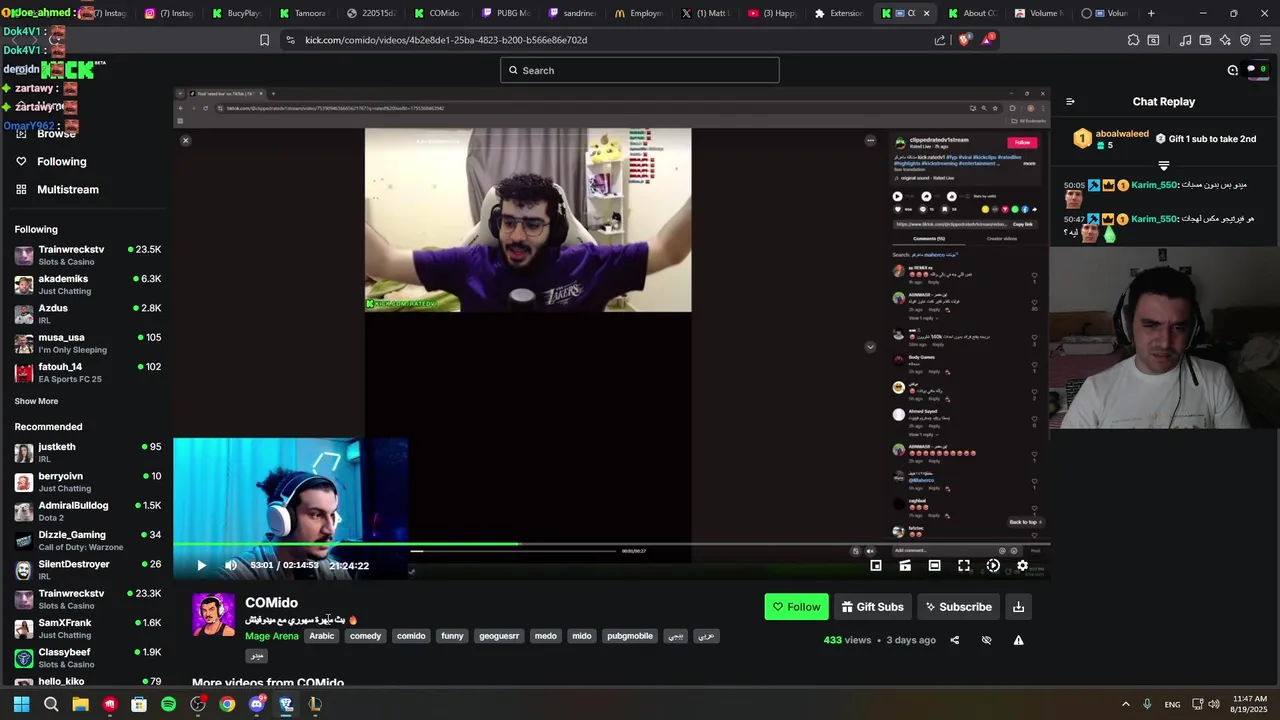1280x720 pixels.
Task: Open the Dizzle_Gaming Warzone channel
Action: point(88,540)
